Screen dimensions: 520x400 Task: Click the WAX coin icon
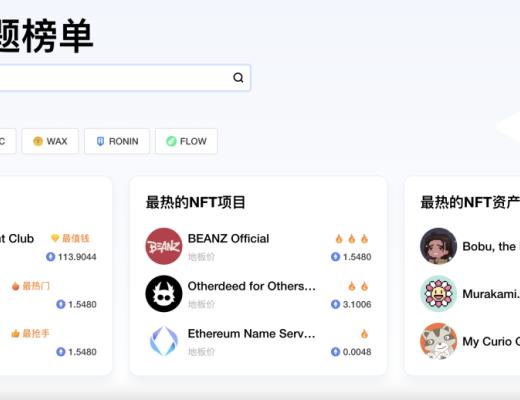pos(38,141)
